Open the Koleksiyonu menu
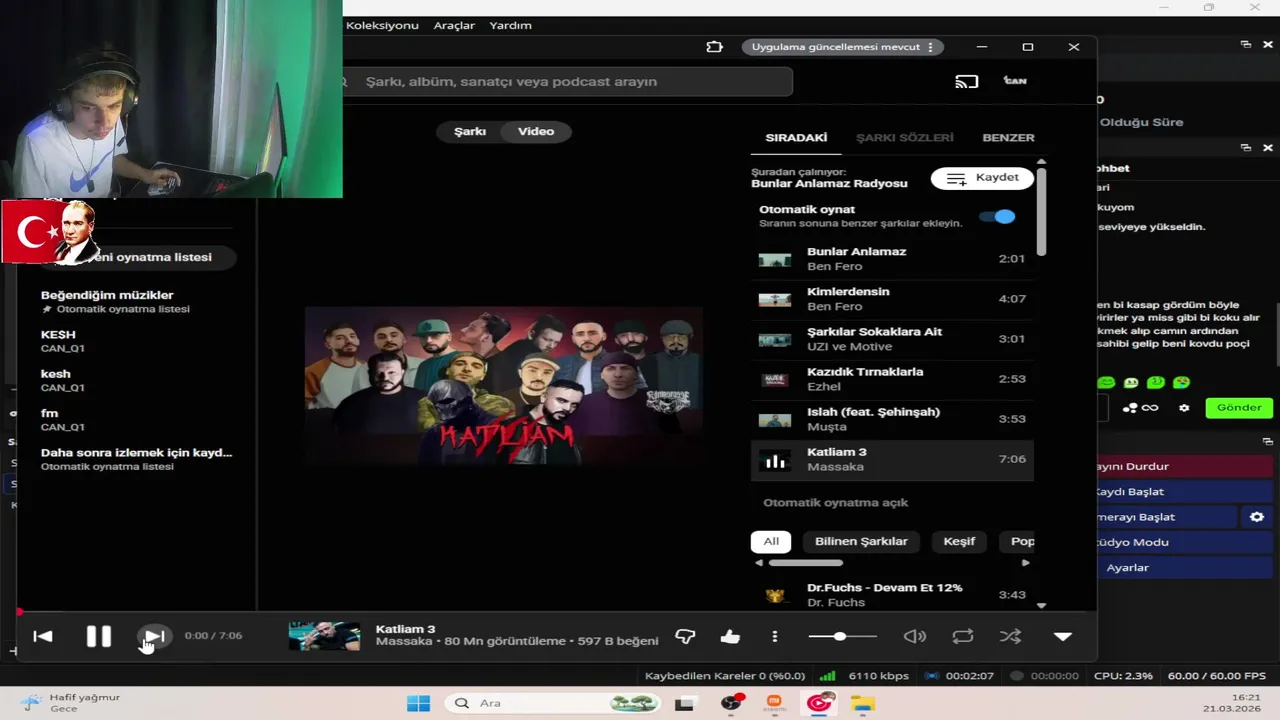1280x720 pixels. [382, 25]
